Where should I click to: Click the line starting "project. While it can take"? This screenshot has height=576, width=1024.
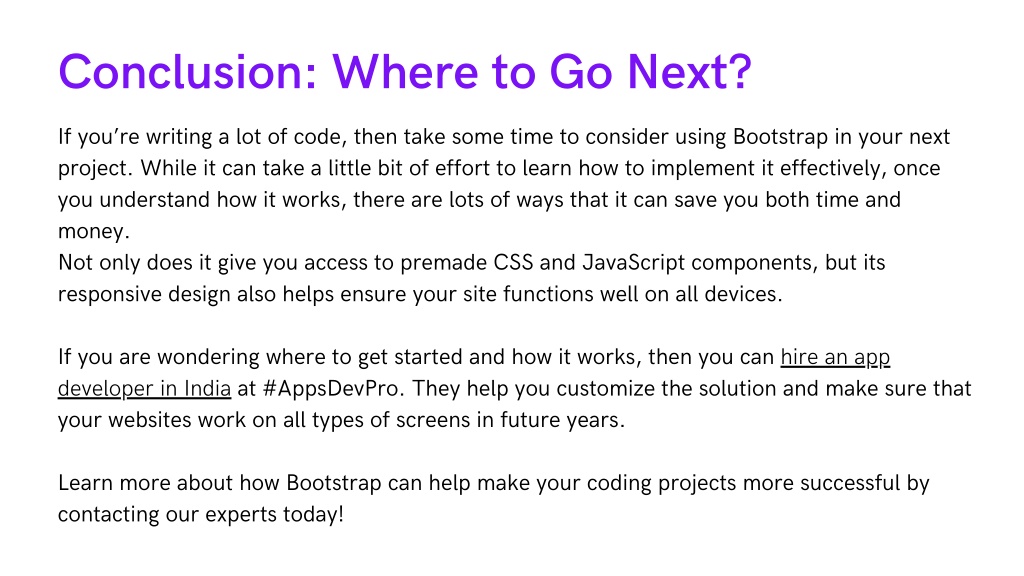(499, 168)
